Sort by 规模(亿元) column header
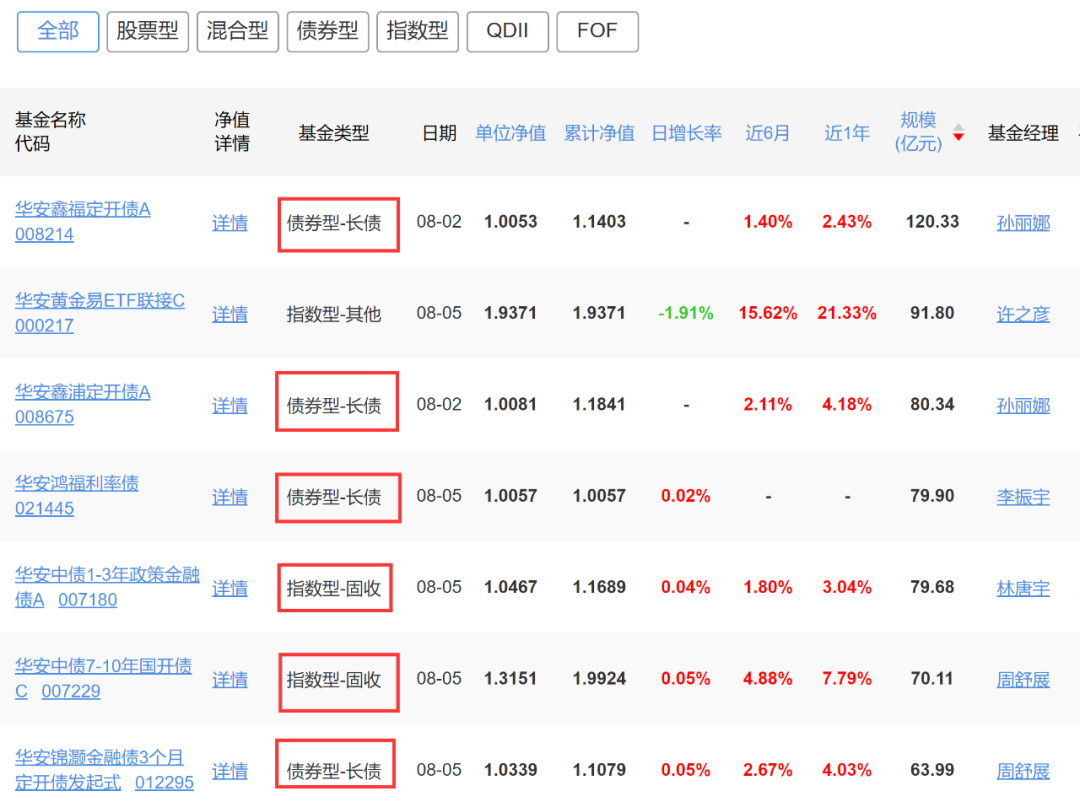Screen dimensions: 1080x802 click(918, 132)
